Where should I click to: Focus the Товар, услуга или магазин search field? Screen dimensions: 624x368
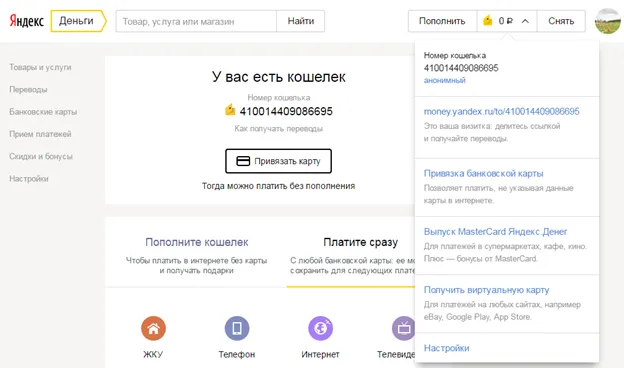196,21
